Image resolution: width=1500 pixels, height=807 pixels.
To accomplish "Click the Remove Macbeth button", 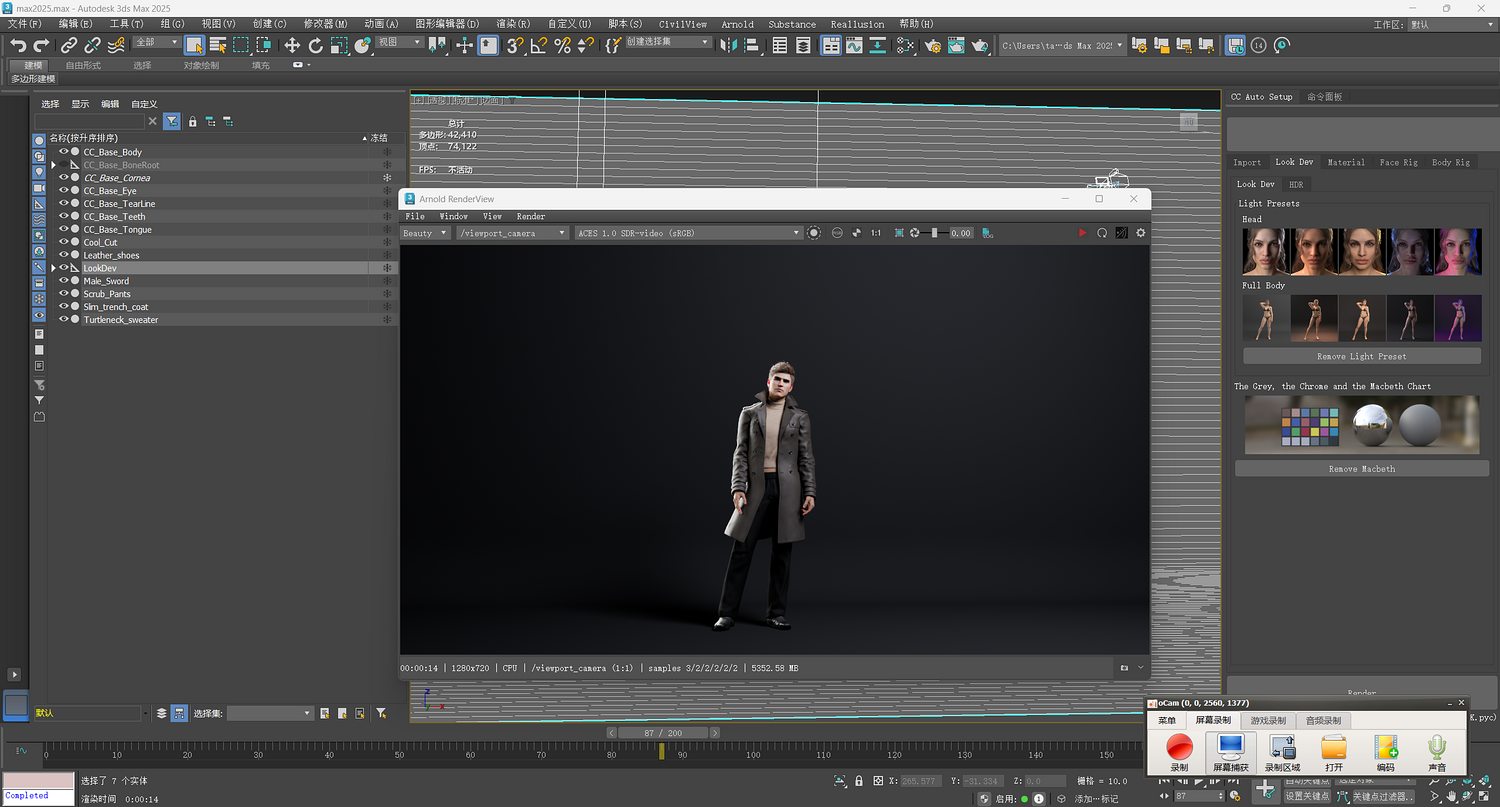I will (x=1361, y=468).
